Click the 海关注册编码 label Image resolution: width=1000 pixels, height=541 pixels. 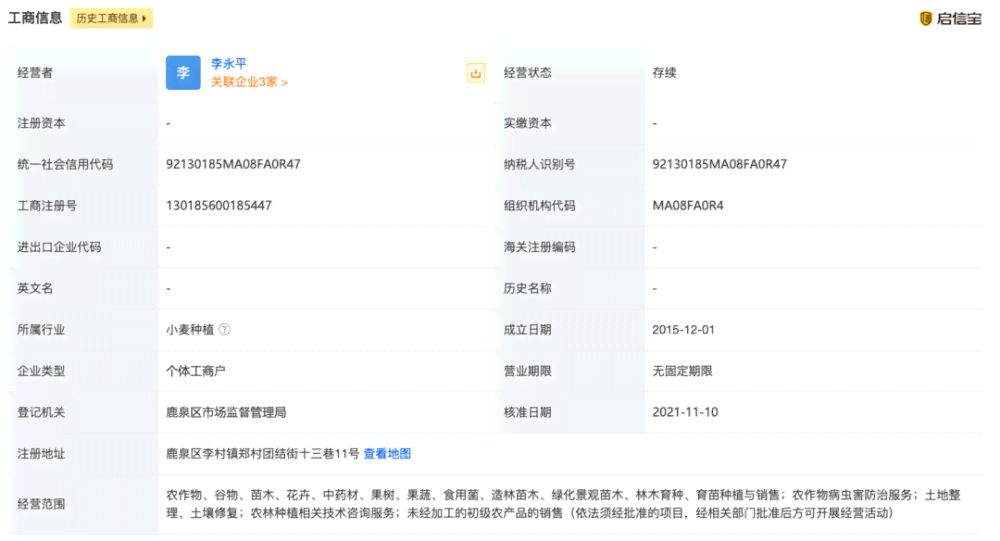540,247
